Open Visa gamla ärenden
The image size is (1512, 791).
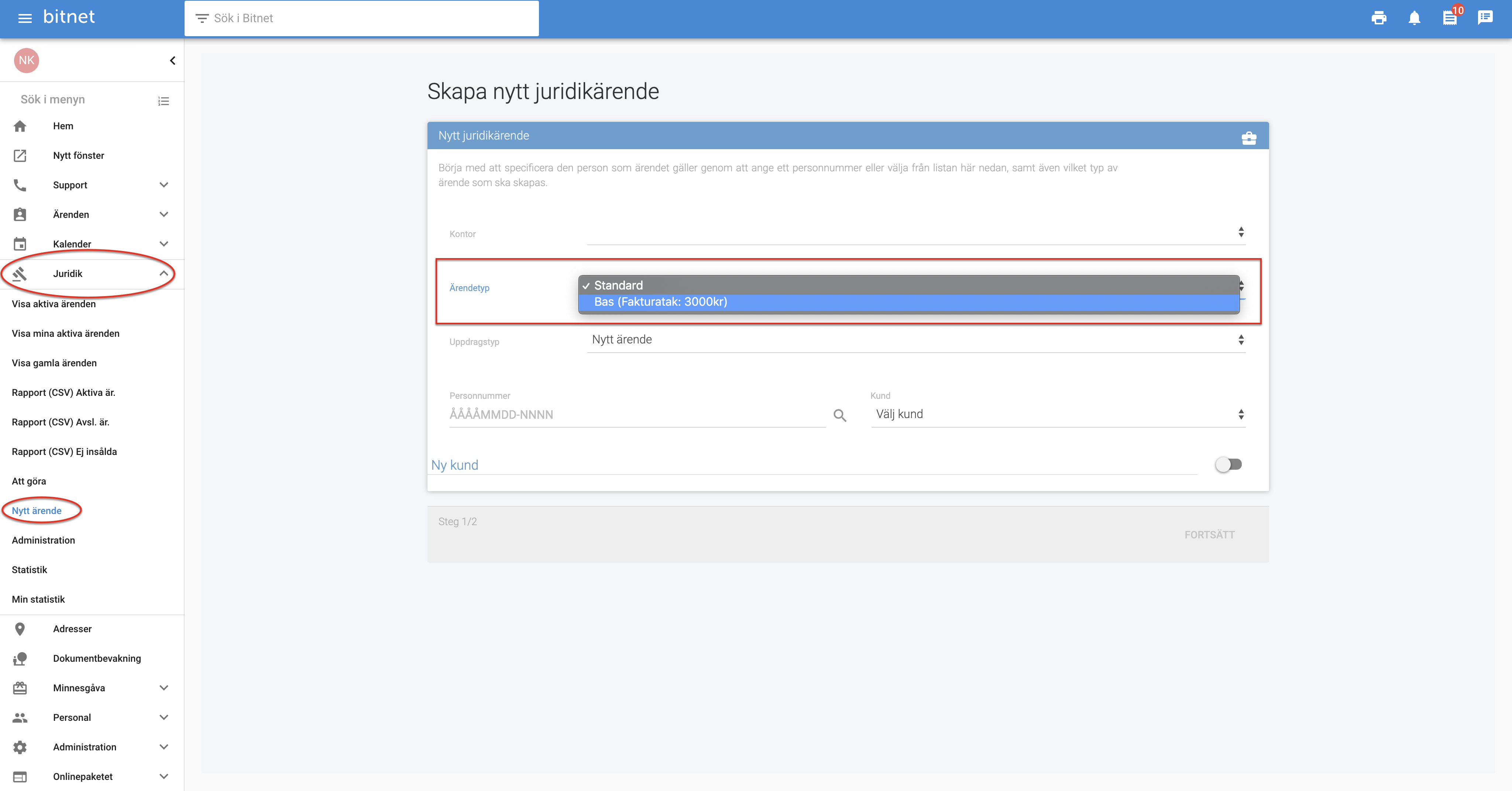tap(54, 363)
